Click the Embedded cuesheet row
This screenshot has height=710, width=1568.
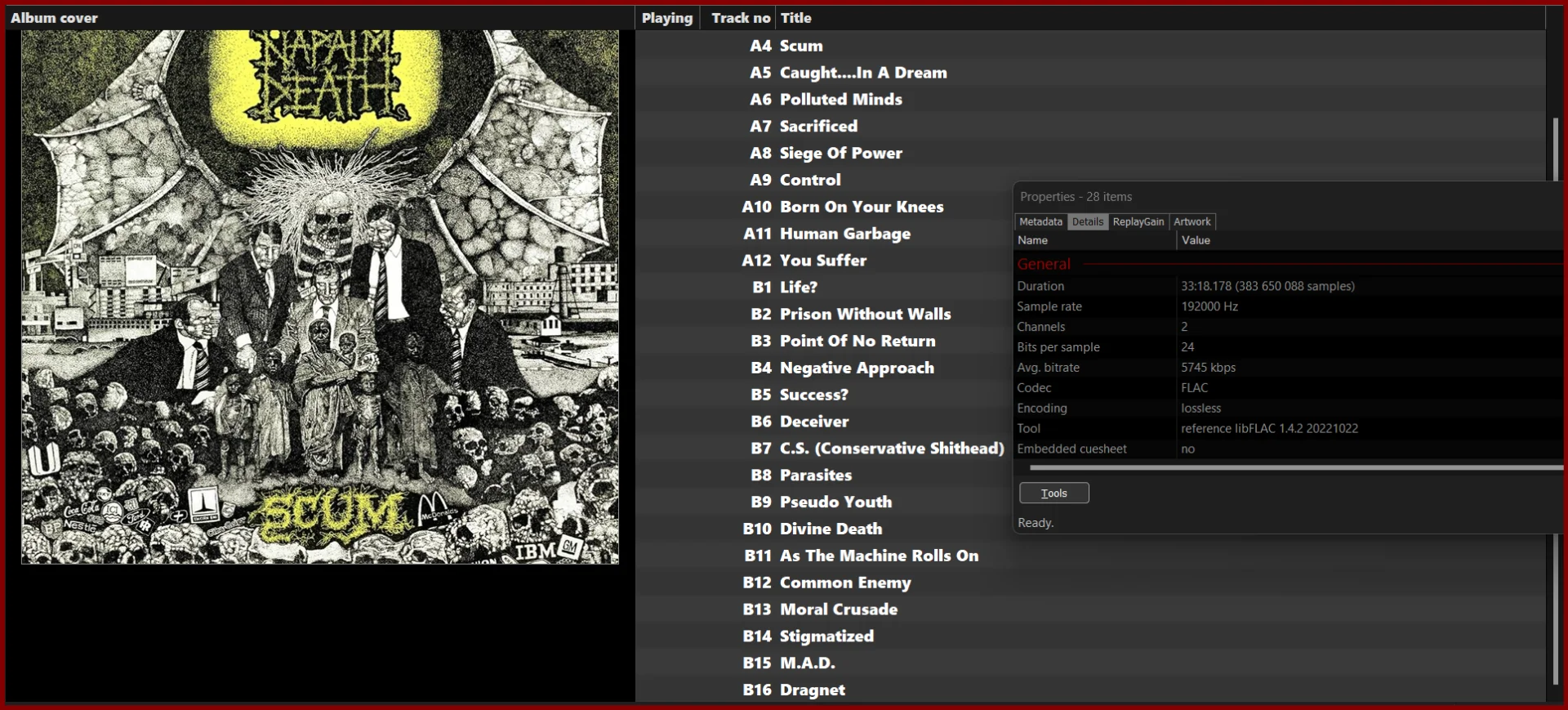1288,449
